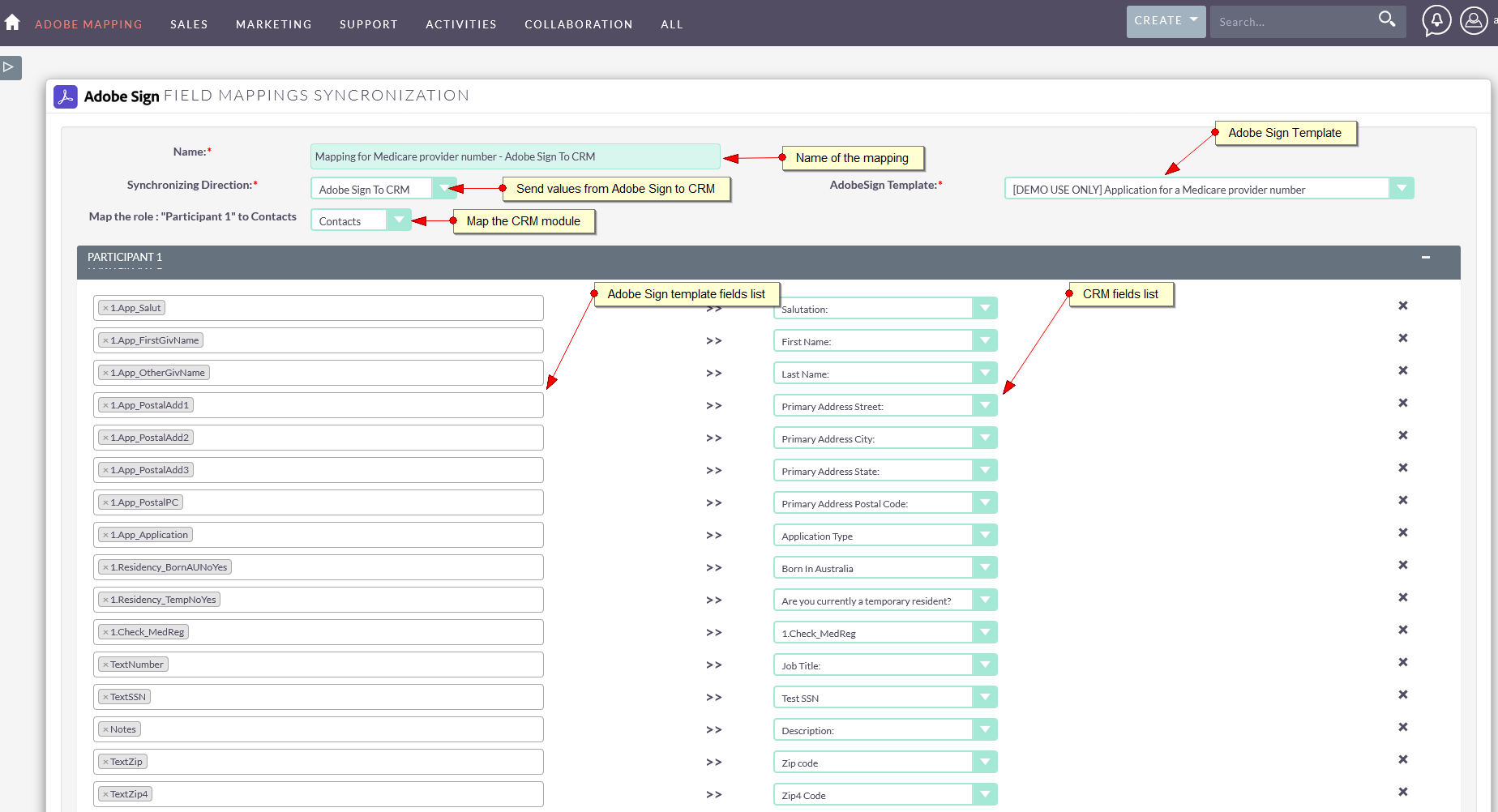Open the Sales menu

[189, 24]
